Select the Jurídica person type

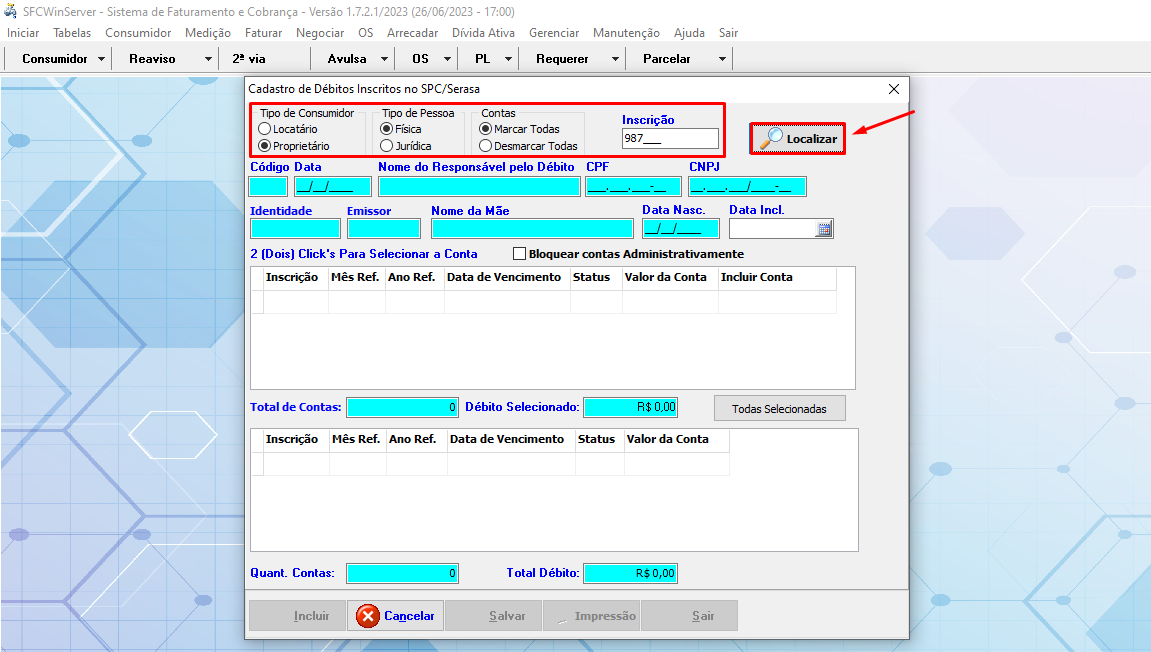pos(387,146)
